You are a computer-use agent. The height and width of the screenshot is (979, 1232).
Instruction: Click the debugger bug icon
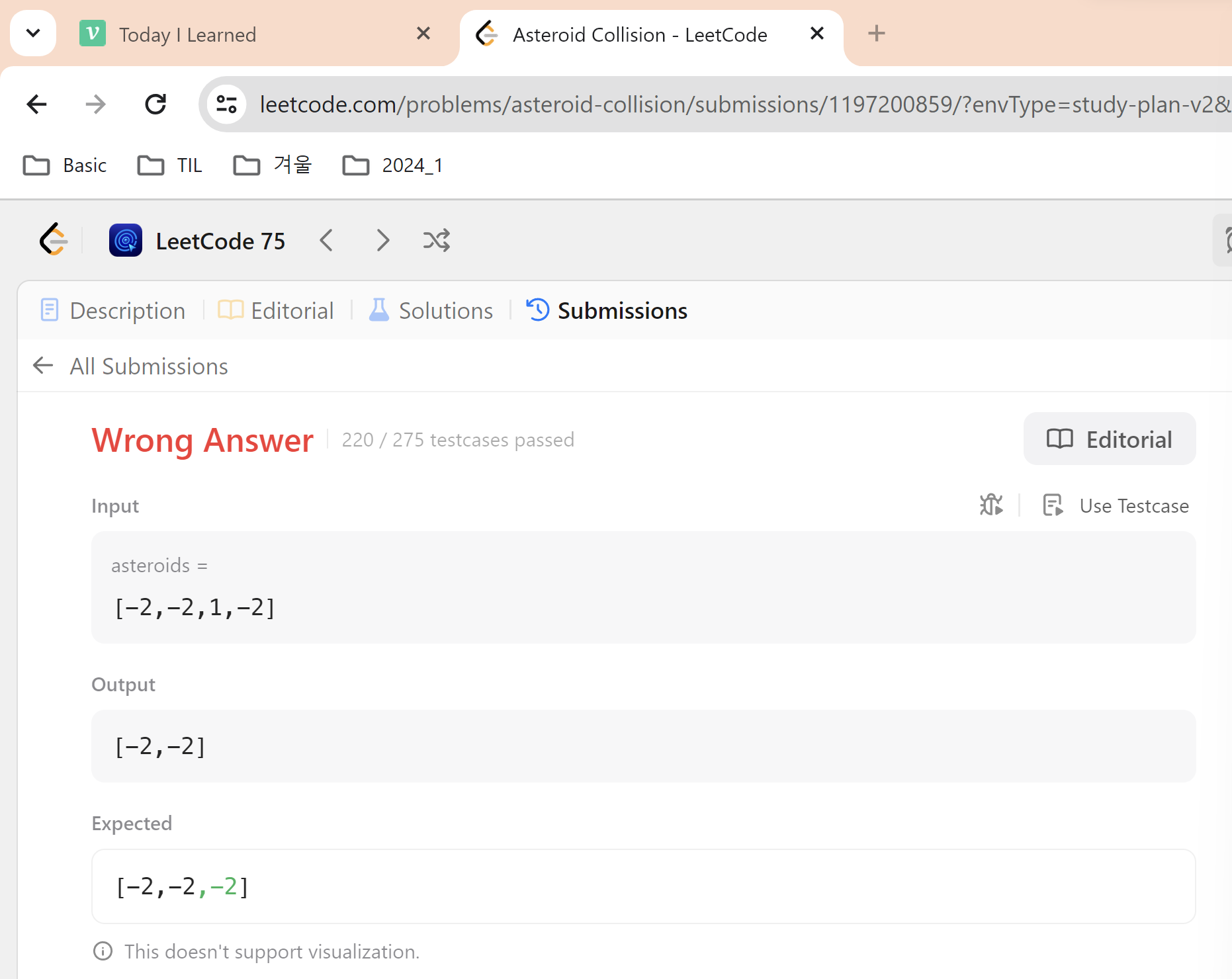991,505
